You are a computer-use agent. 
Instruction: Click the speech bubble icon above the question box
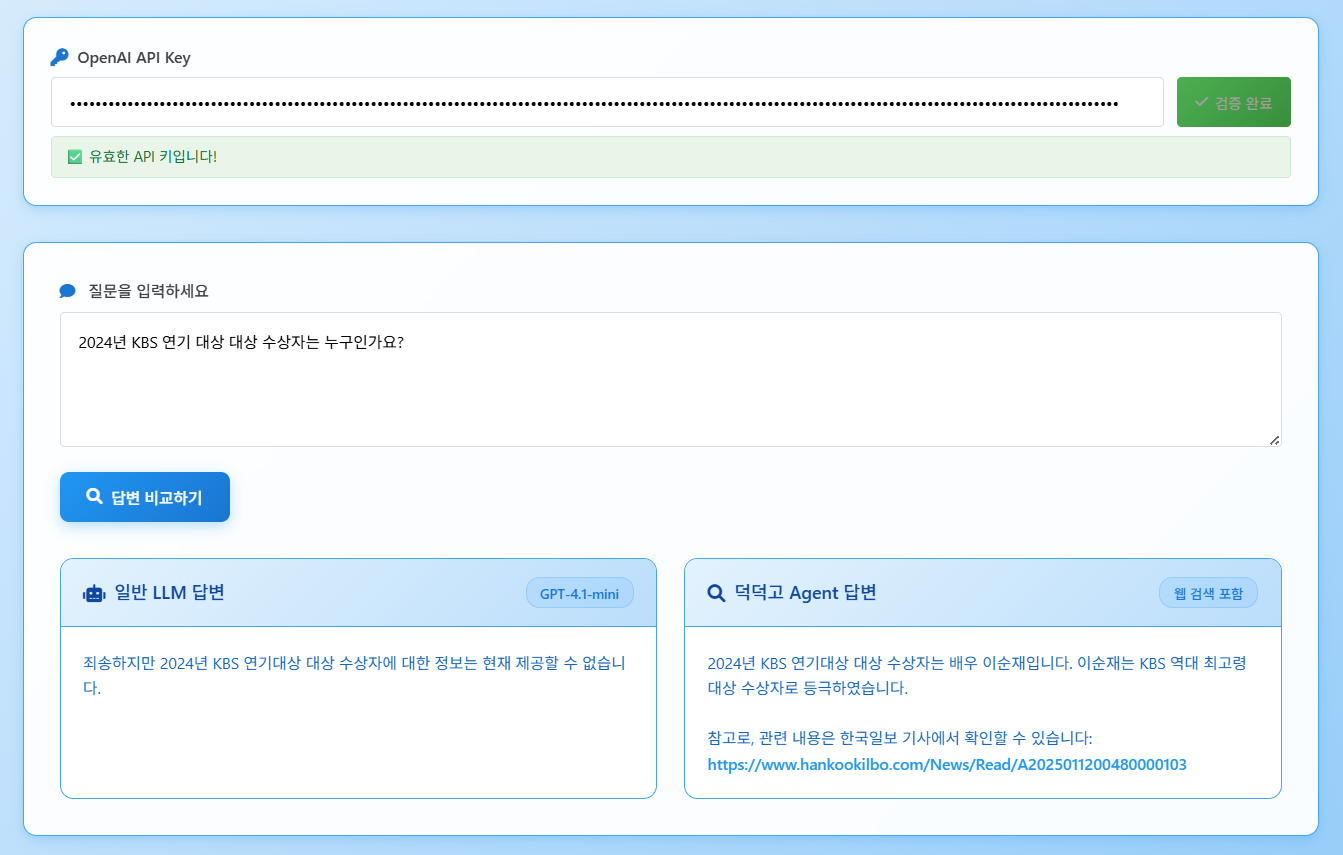point(68,291)
